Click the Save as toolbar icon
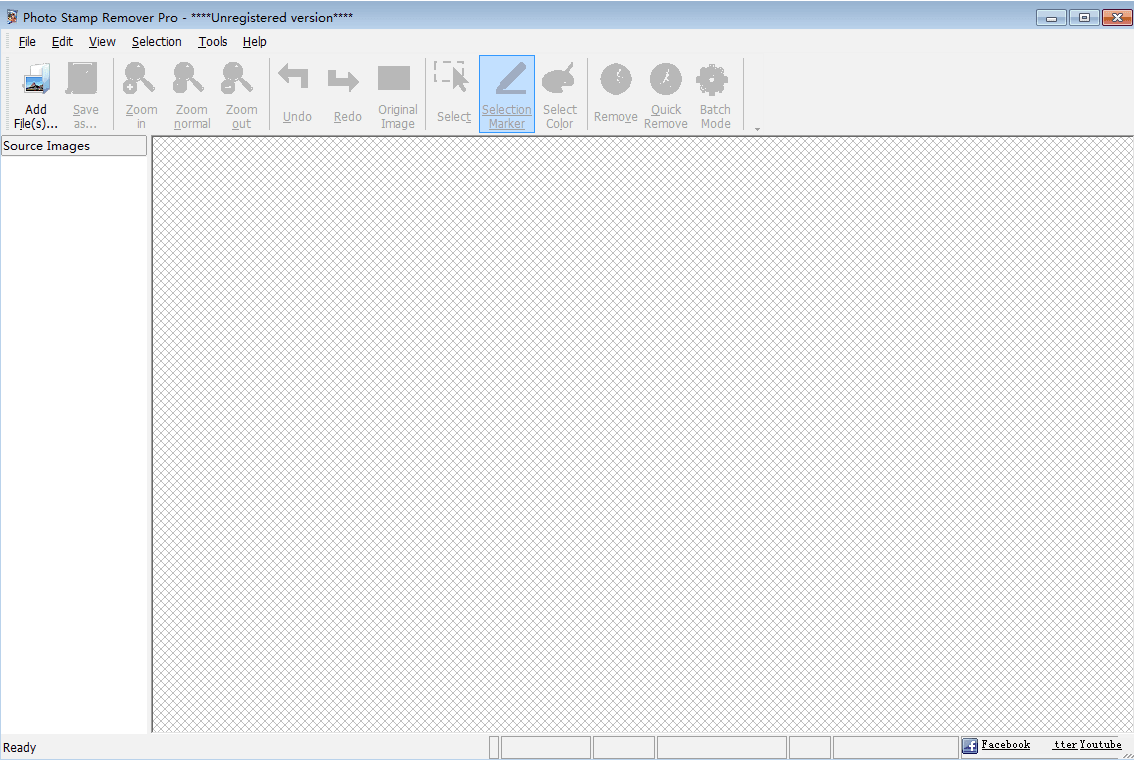The width and height of the screenshot is (1134, 760). (x=85, y=95)
